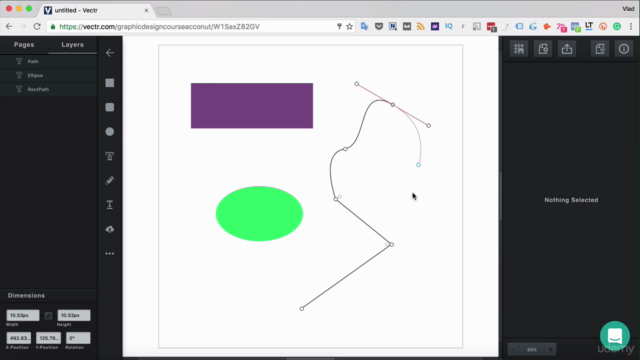Open the info circle icon
This screenshot has height=360, width=640.
coord(624,49)
